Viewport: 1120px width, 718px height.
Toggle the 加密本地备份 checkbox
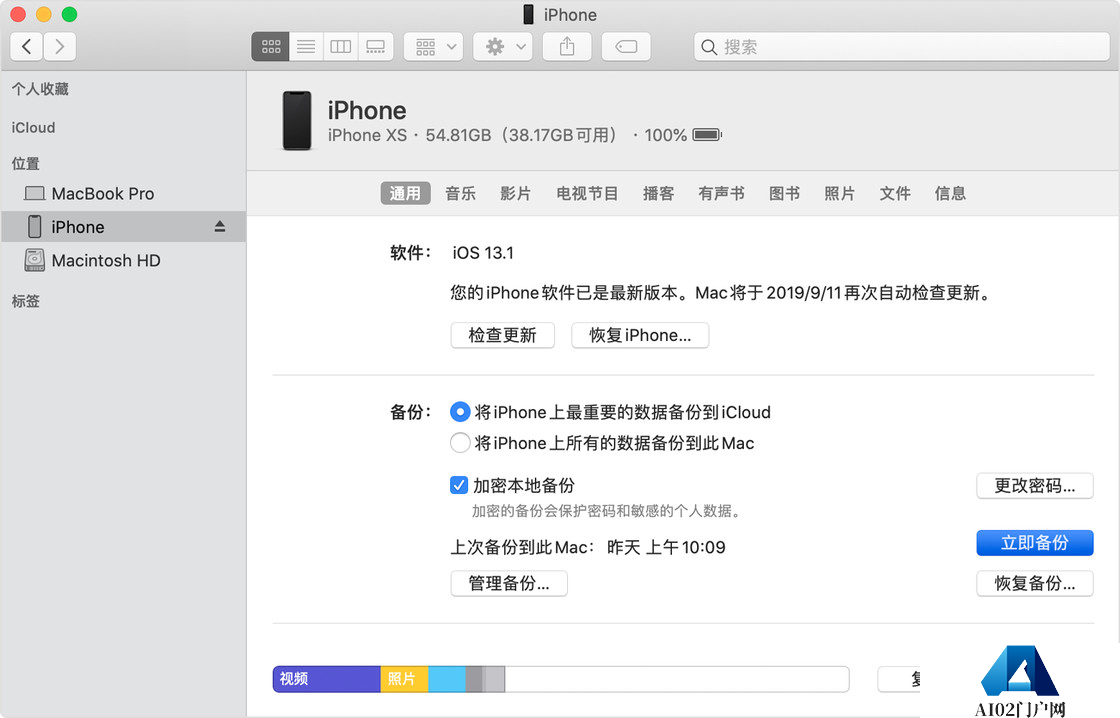click(x=459, y=486)
